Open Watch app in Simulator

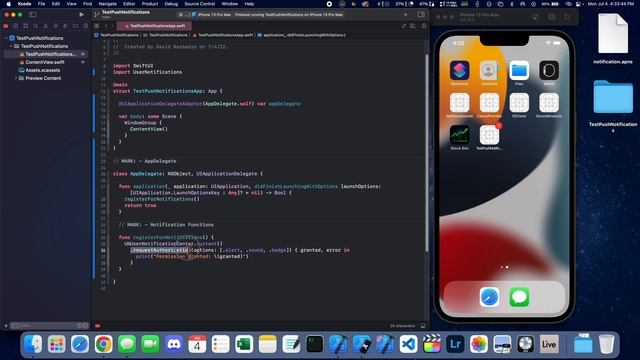tap(549, 71)
